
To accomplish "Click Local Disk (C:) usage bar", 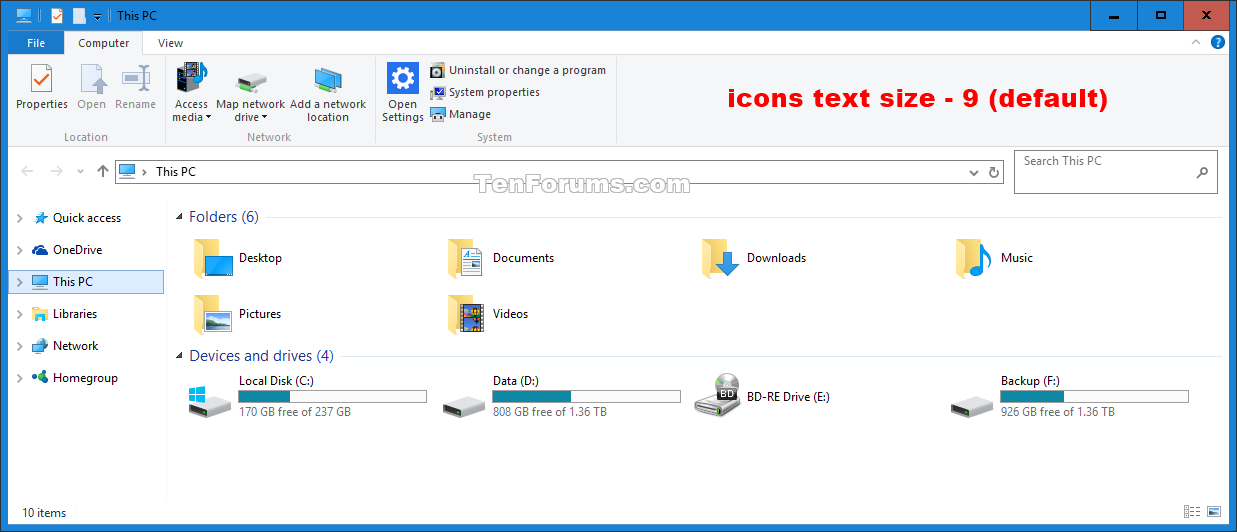I will point(332,396).
